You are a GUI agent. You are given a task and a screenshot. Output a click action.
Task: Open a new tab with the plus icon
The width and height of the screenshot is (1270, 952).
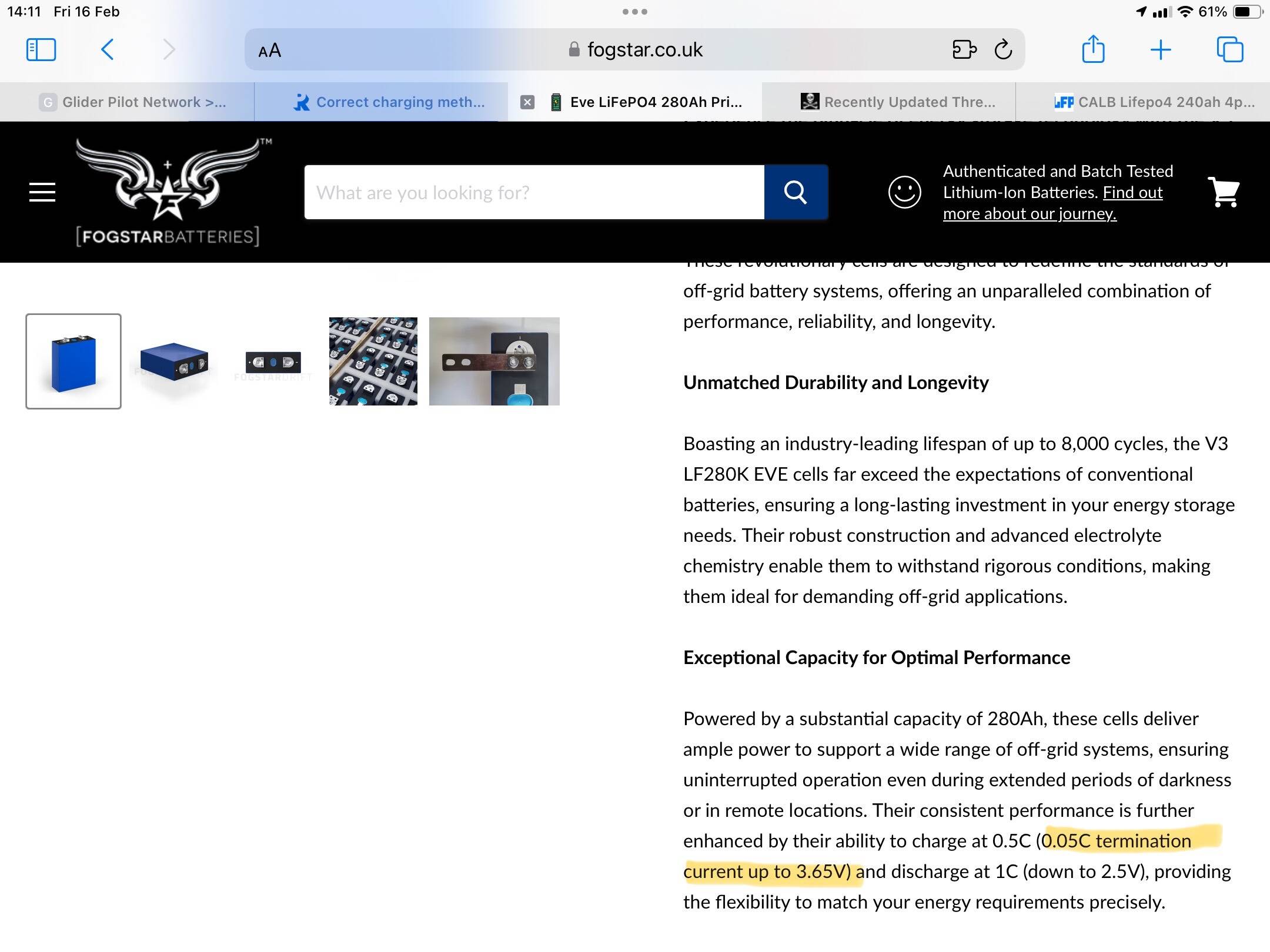(x=1161, y=49)
